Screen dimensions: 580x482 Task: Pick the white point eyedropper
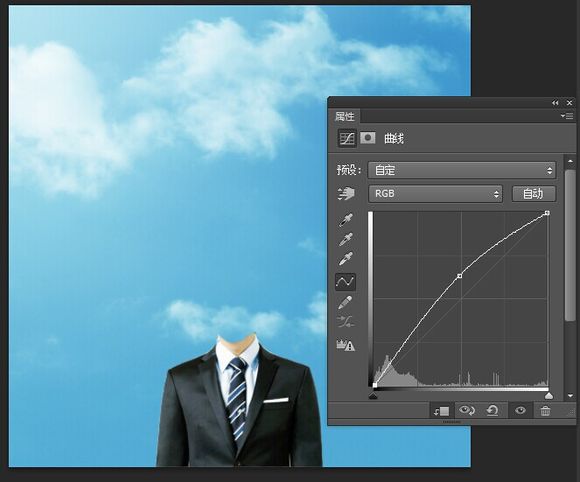(346, 259)
